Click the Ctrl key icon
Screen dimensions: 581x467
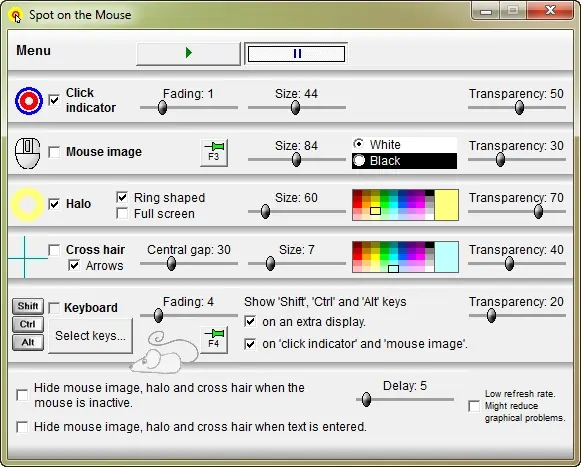28,324
